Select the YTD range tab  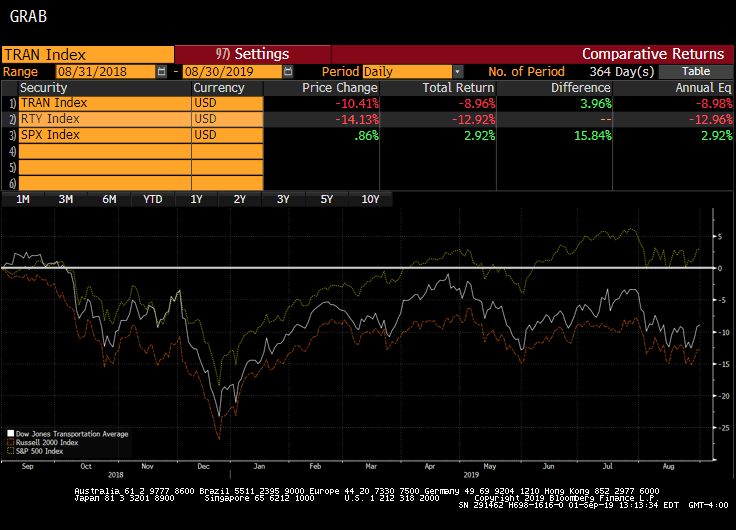coord(153,200)
